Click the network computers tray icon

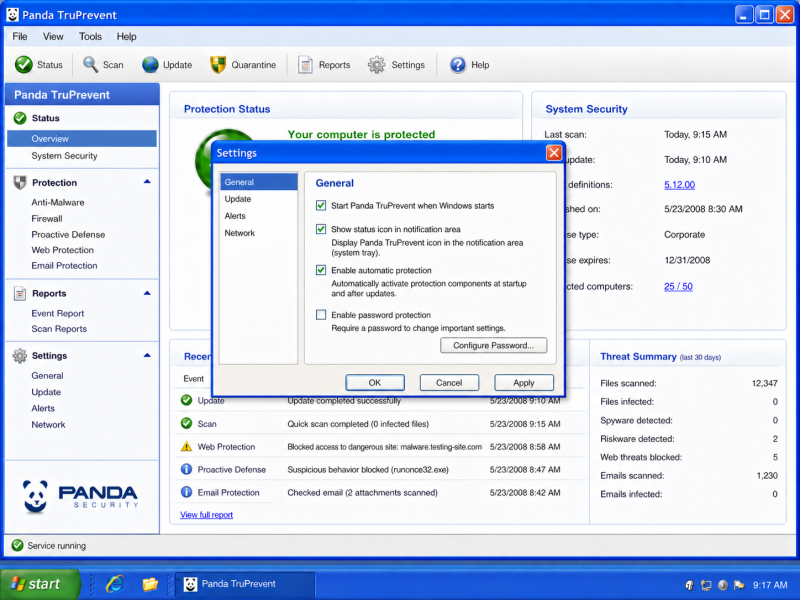pyautogui.click(x=706, y=585)
